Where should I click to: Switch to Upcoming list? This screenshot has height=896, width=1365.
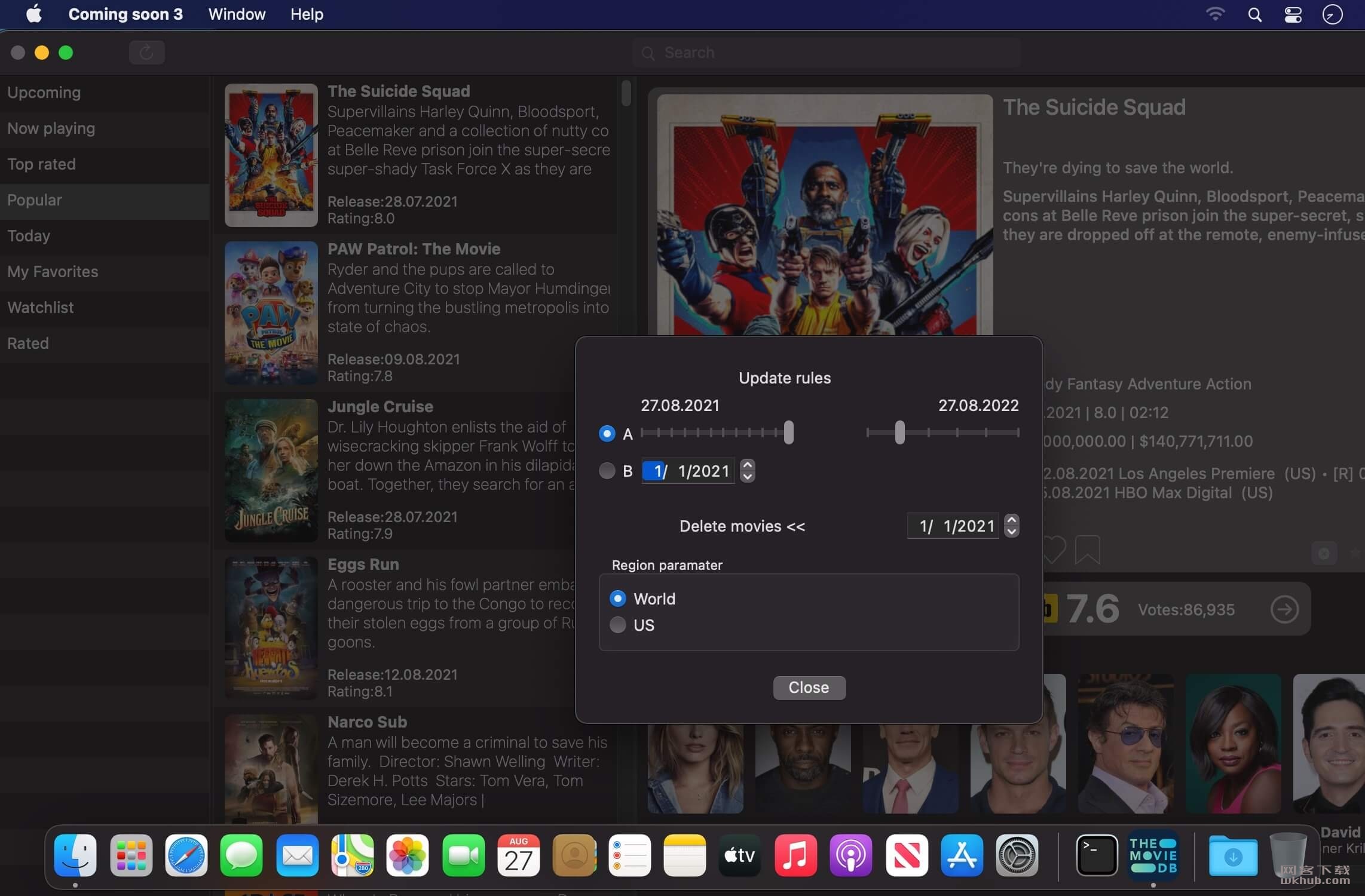coord(105,93)
